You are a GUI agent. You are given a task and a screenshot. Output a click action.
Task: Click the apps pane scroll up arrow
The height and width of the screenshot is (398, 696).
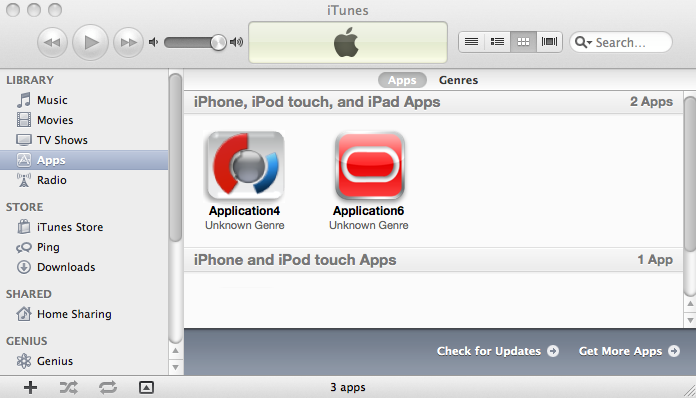(x=690, y=303)
